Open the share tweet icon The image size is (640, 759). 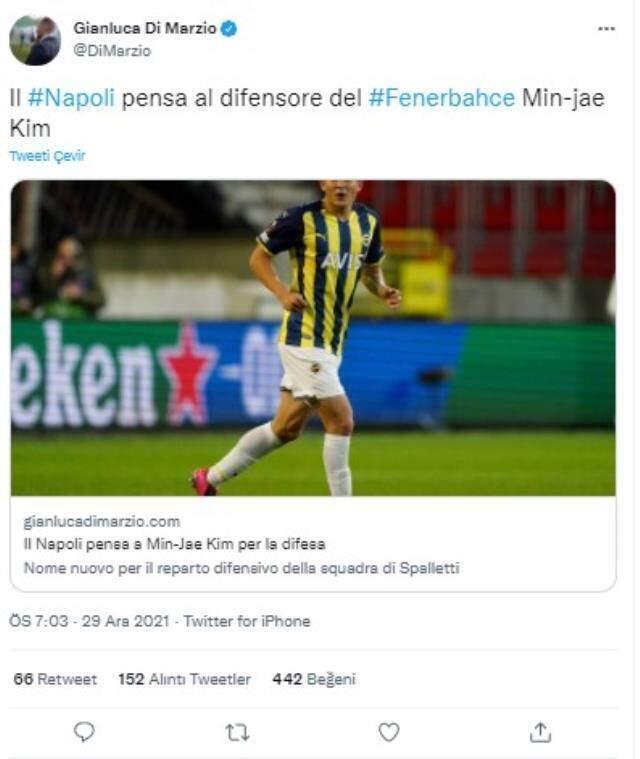pos(540,732)
